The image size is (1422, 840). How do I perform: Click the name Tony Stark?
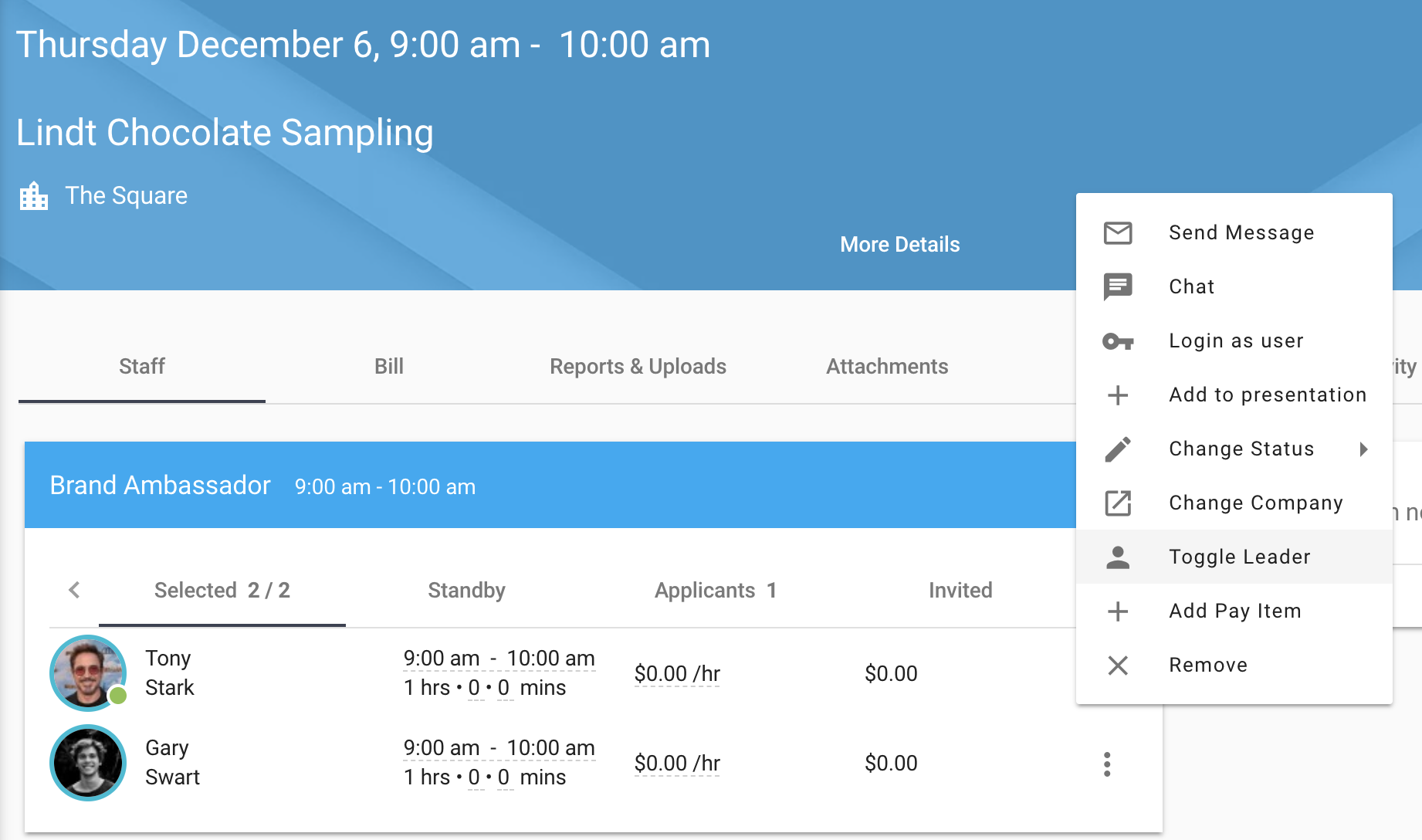(170, 673)
